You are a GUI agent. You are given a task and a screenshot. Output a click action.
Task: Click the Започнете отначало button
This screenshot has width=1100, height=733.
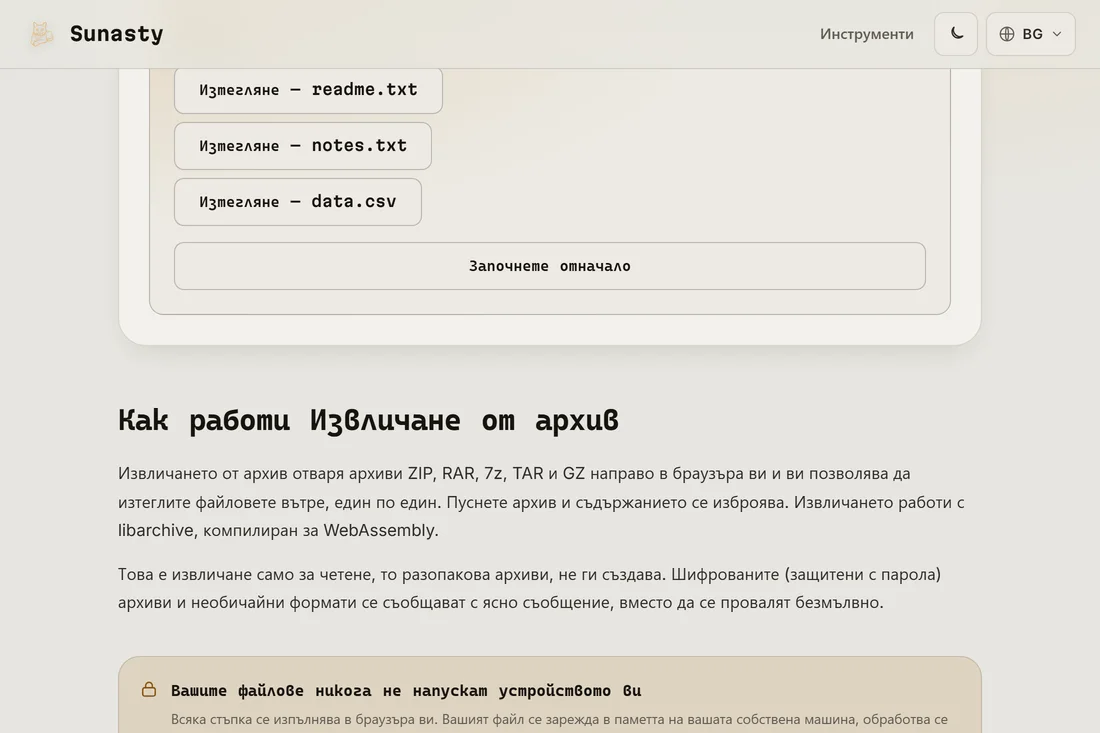[549, 266]
